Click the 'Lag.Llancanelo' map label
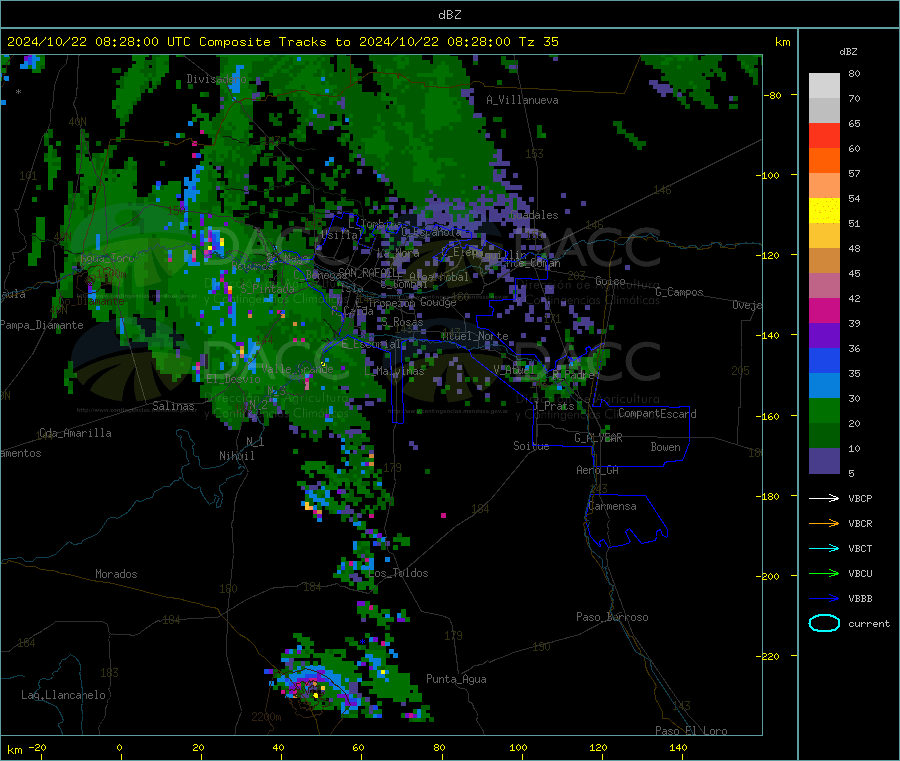Image resolution: width=900 pixels, height=761 pixels. pyautogui.click(x=63, y=695)
